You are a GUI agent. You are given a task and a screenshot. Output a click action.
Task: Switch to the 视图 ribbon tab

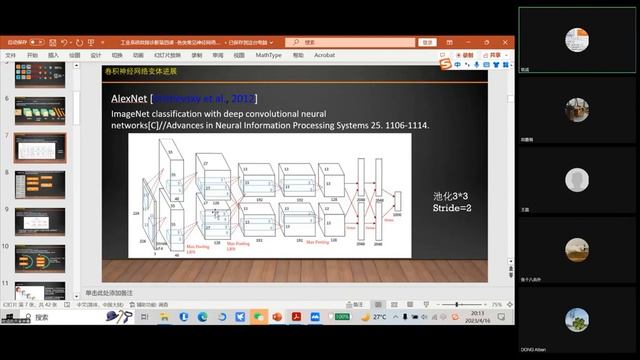(239, 55)
